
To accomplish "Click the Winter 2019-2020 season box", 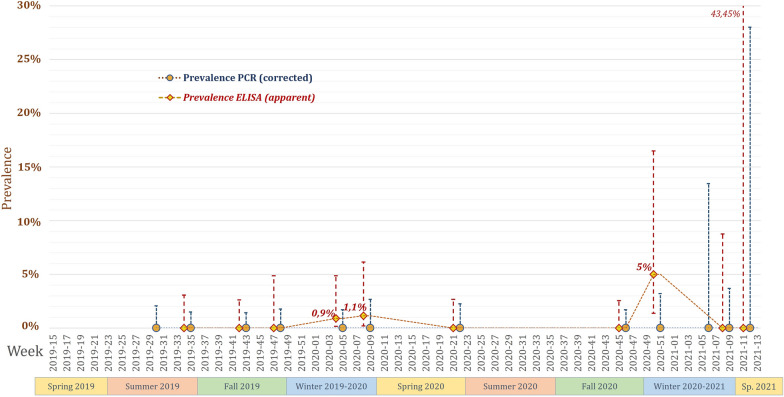I will (332, 386).
